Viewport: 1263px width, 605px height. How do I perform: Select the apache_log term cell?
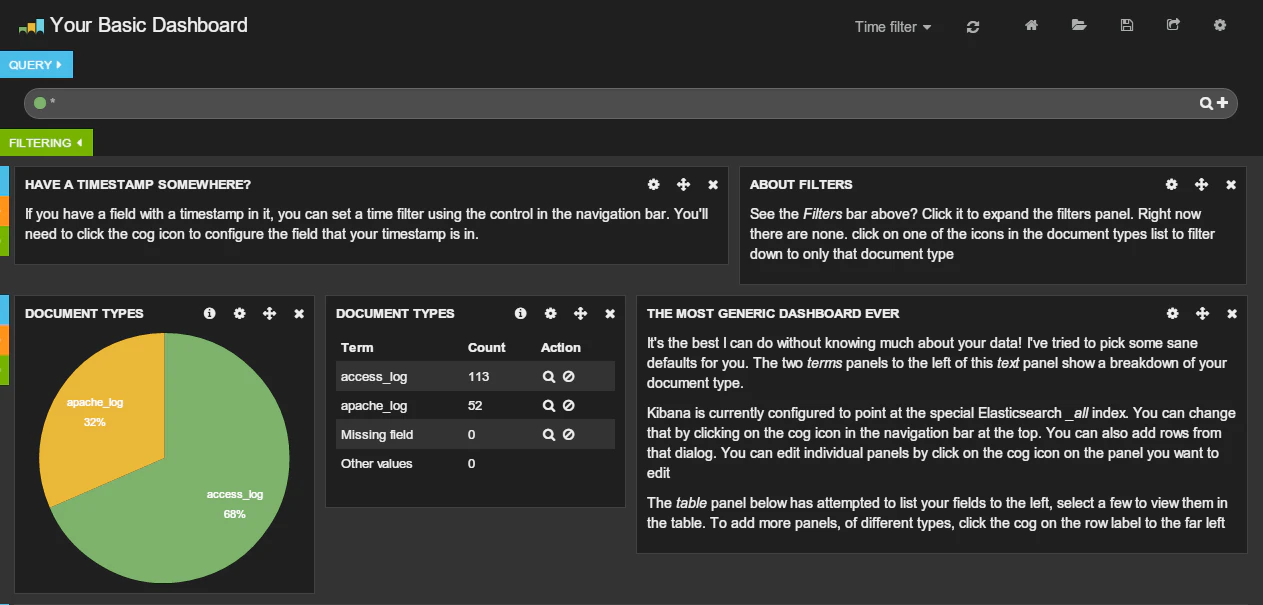pos(374,406)
